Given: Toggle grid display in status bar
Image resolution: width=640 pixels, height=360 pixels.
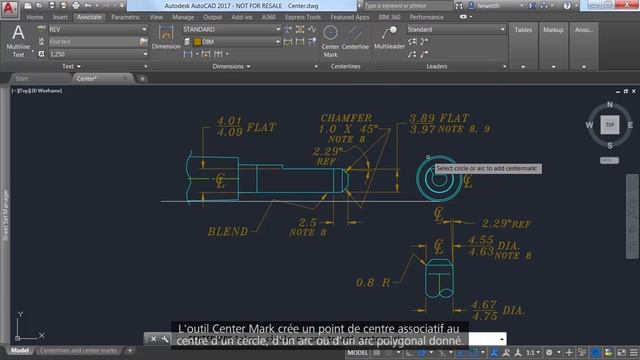Looking at the screenshot, I should 376,353.
